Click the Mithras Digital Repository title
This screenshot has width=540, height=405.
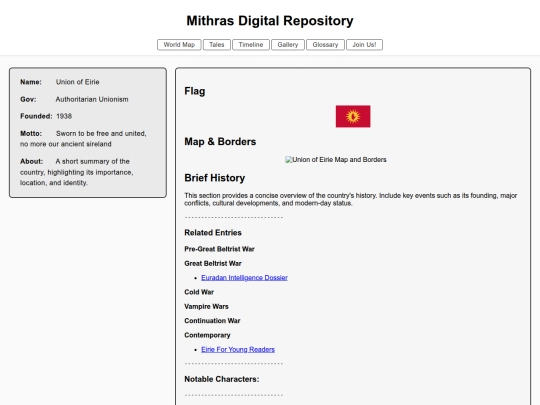click(x=270, y=21)
